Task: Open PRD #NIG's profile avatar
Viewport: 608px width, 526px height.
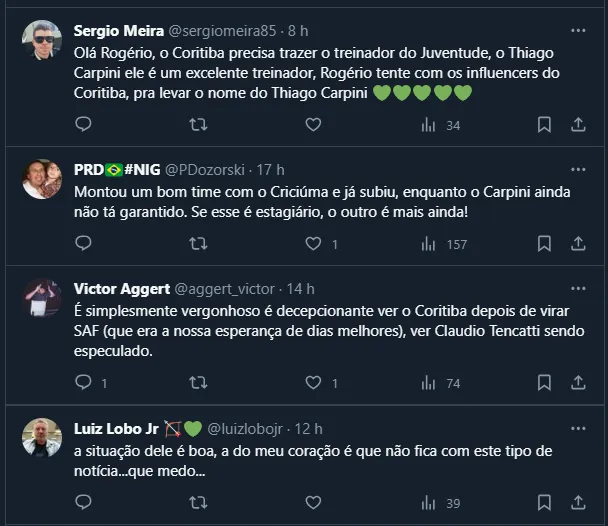Action: click(42, 178)
